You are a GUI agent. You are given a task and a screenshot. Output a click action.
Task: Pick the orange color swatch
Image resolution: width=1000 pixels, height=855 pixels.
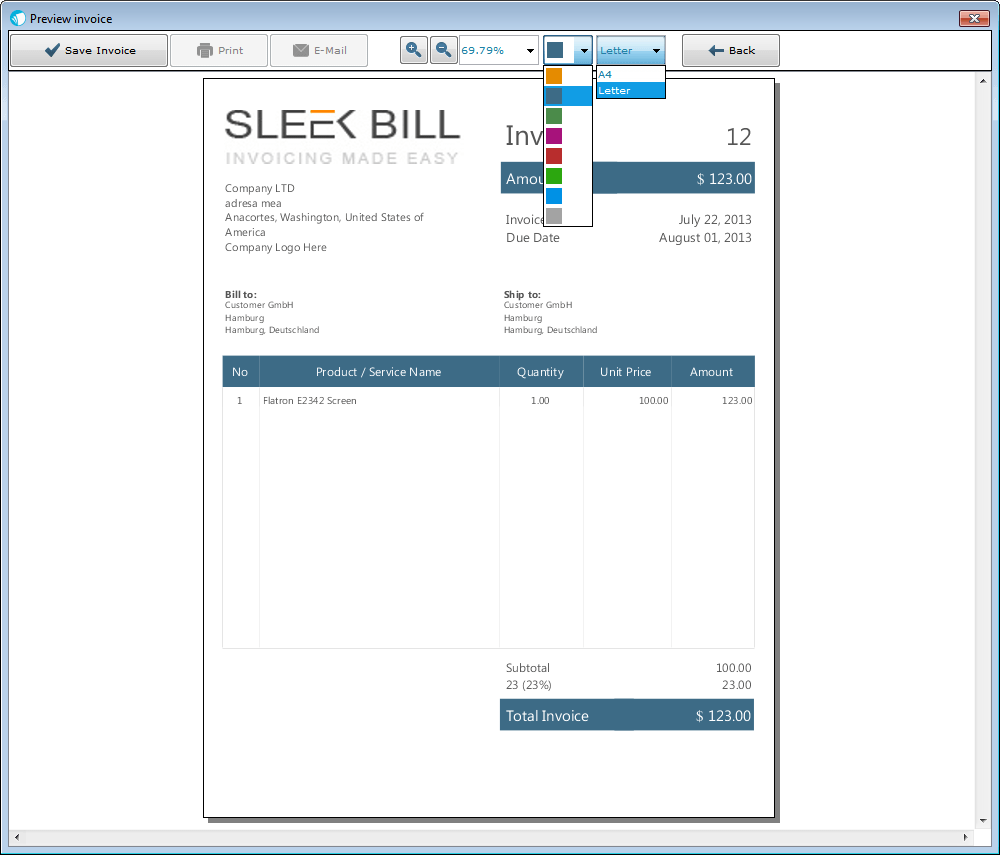(554, 76)
